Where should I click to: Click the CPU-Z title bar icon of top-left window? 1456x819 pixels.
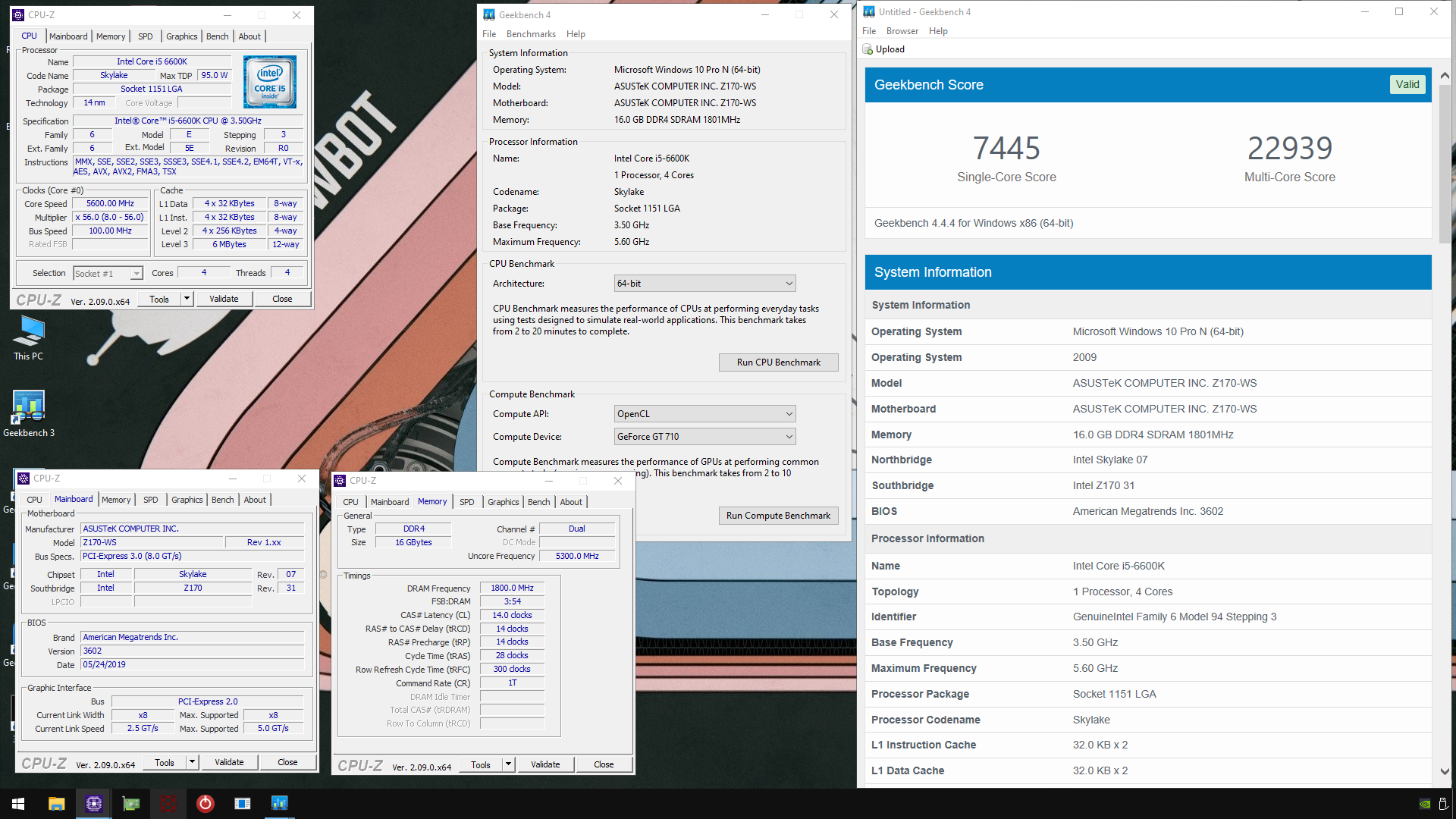point(18,14)
